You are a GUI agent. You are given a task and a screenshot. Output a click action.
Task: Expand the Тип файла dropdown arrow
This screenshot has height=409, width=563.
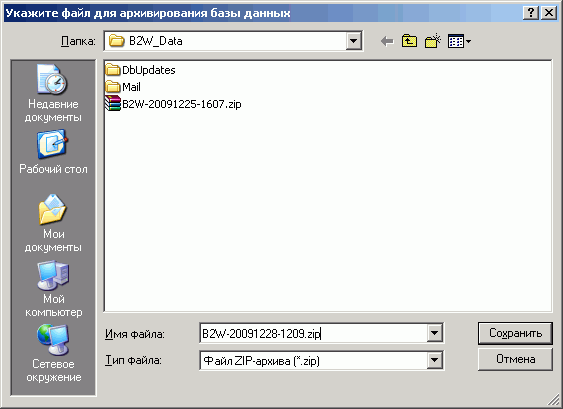[x=434, y=360]
